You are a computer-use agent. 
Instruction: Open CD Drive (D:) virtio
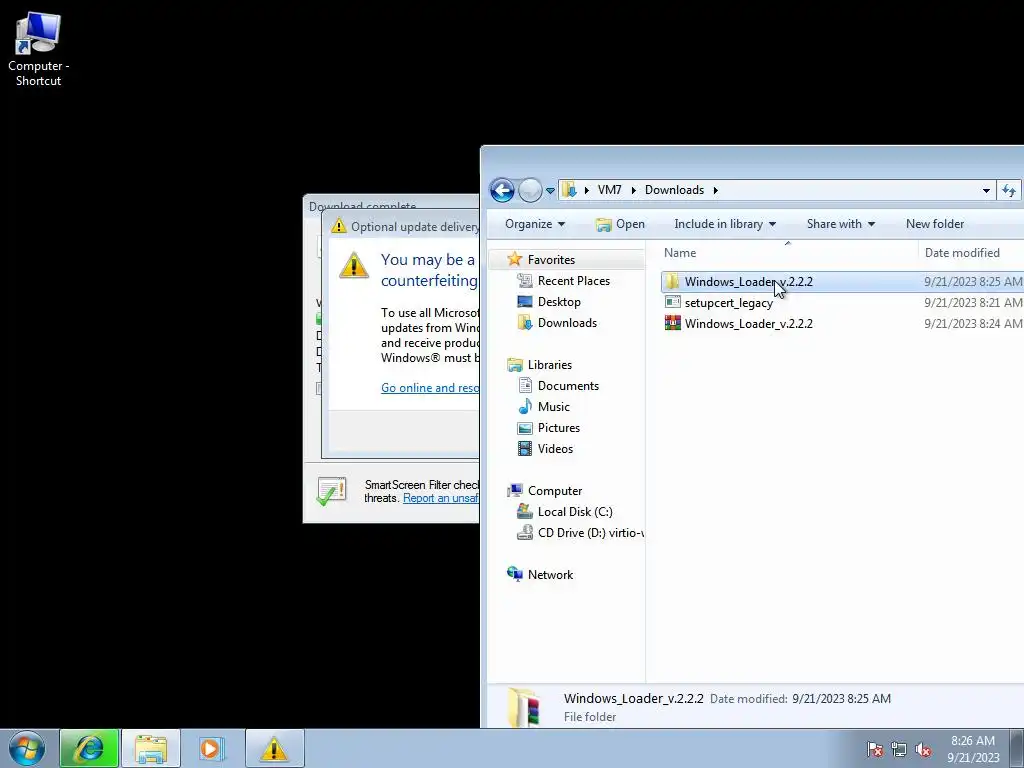[581, 533]
